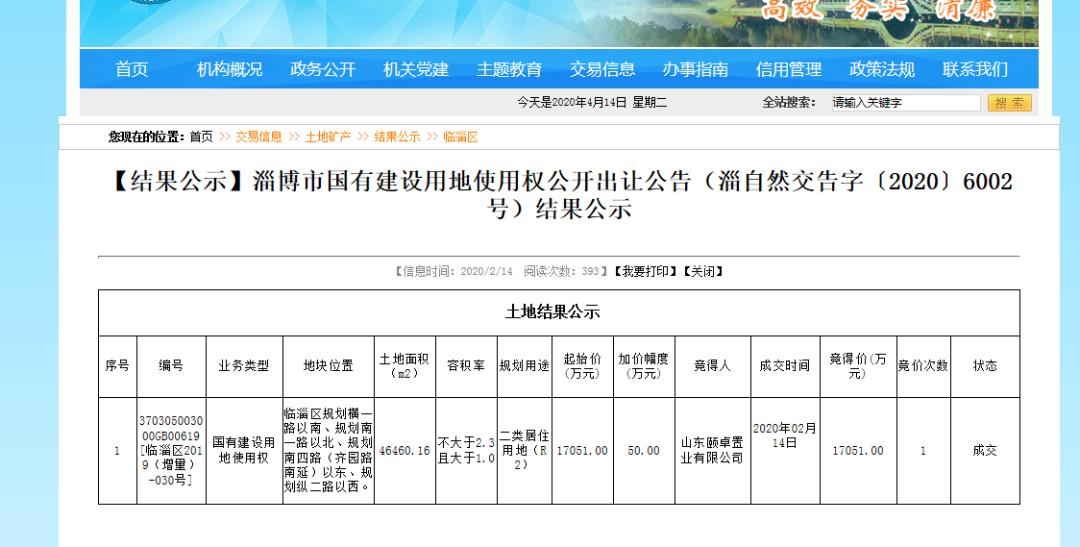Click the 信息时间: 2020/2/14 text
1080x547 pixels.
coord(455,271)
